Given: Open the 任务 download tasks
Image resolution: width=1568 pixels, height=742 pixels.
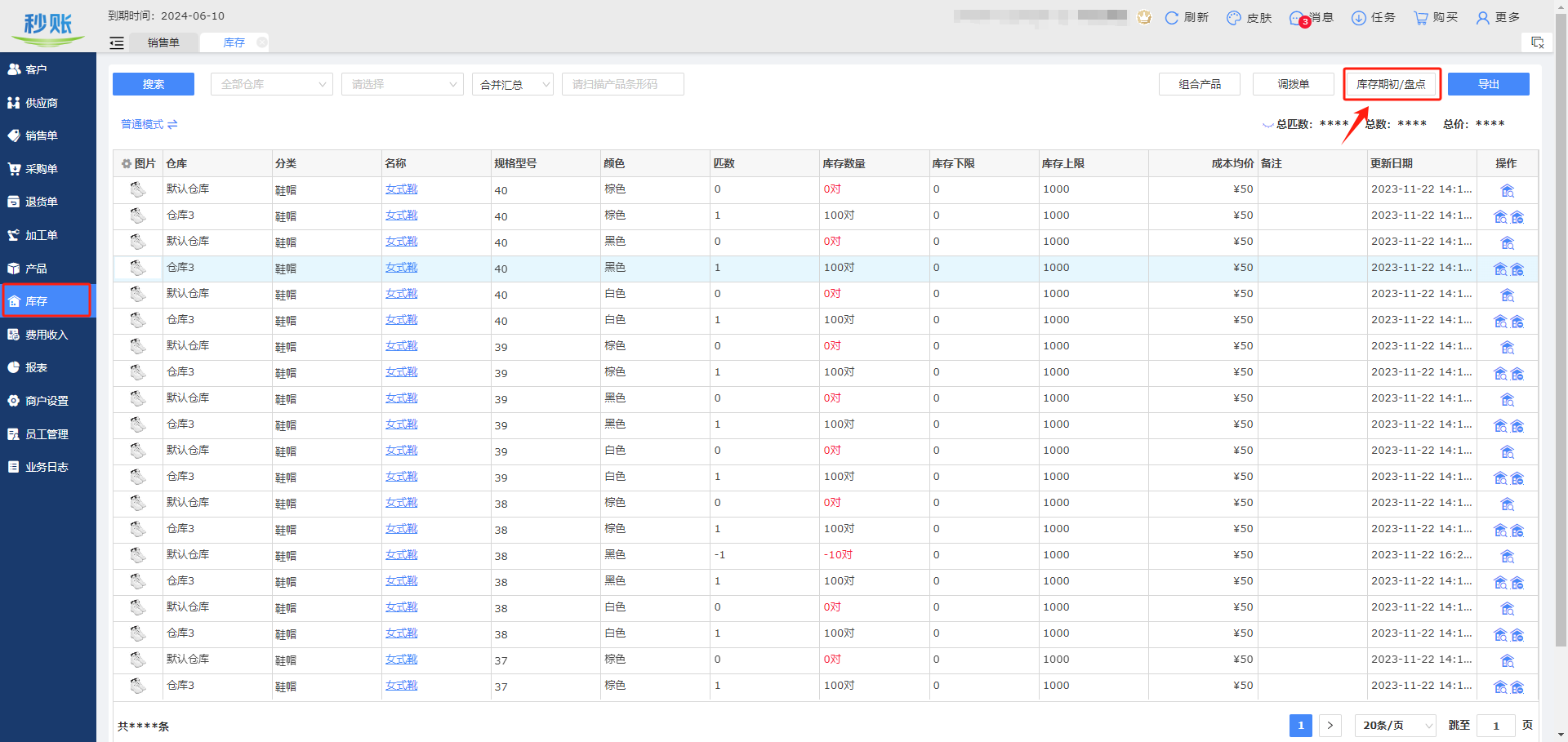Looking at the screenshot, I should [1373, 17].
